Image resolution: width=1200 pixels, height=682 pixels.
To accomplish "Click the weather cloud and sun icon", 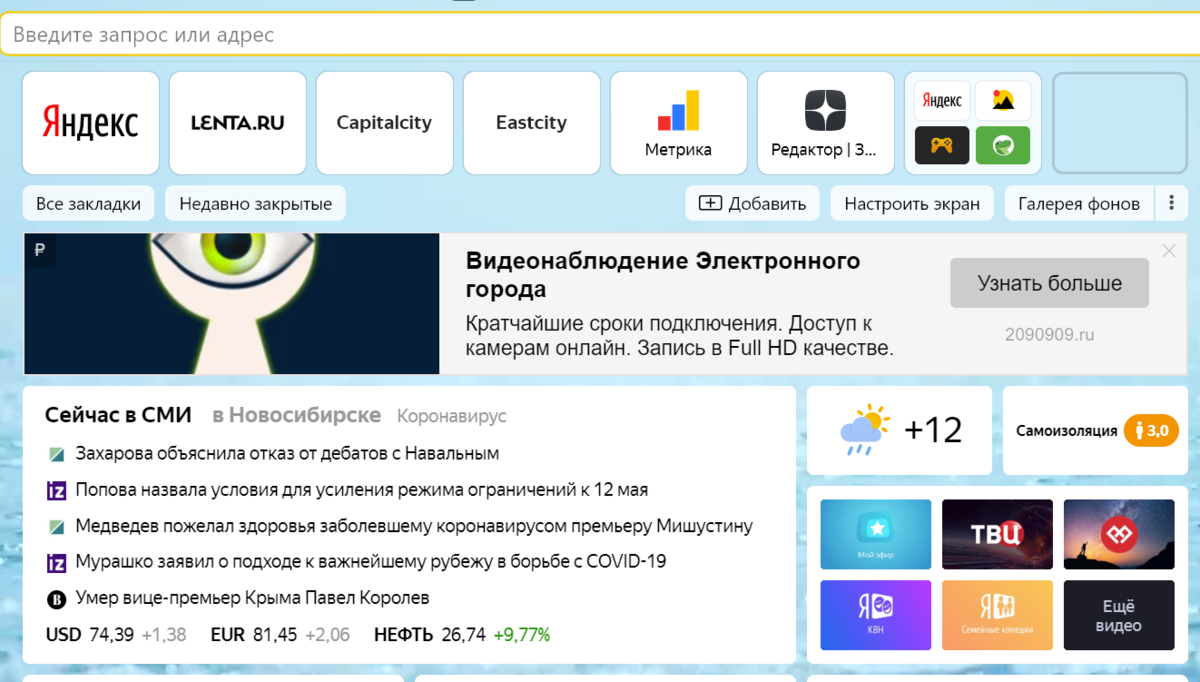I will (x=865, y=430).
